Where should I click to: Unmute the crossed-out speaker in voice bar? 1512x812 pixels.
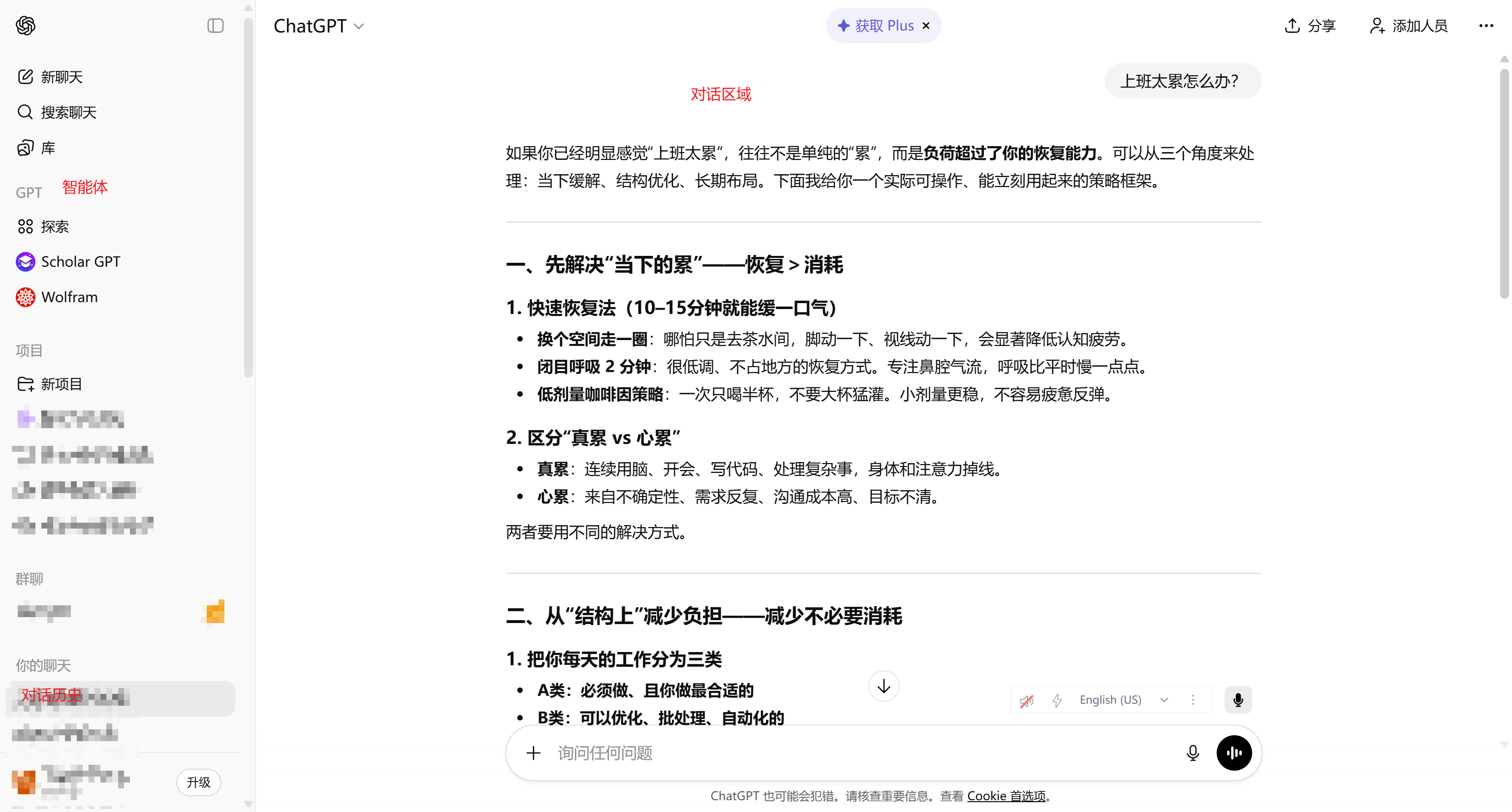1027,699
